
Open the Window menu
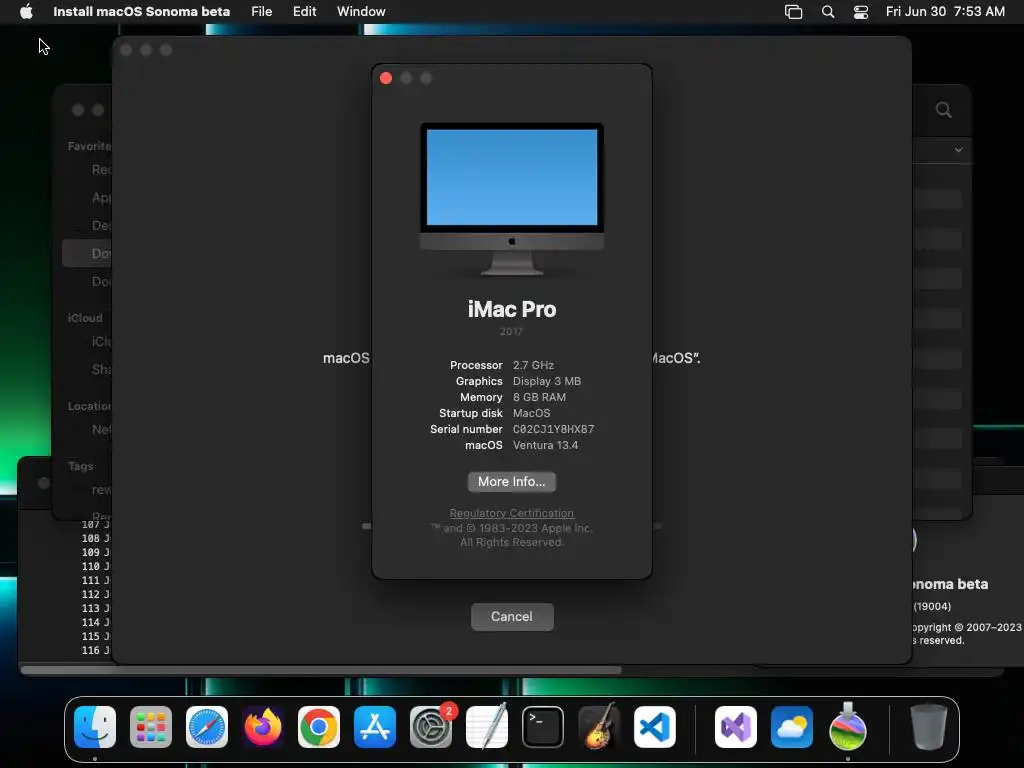coord(361,12)
